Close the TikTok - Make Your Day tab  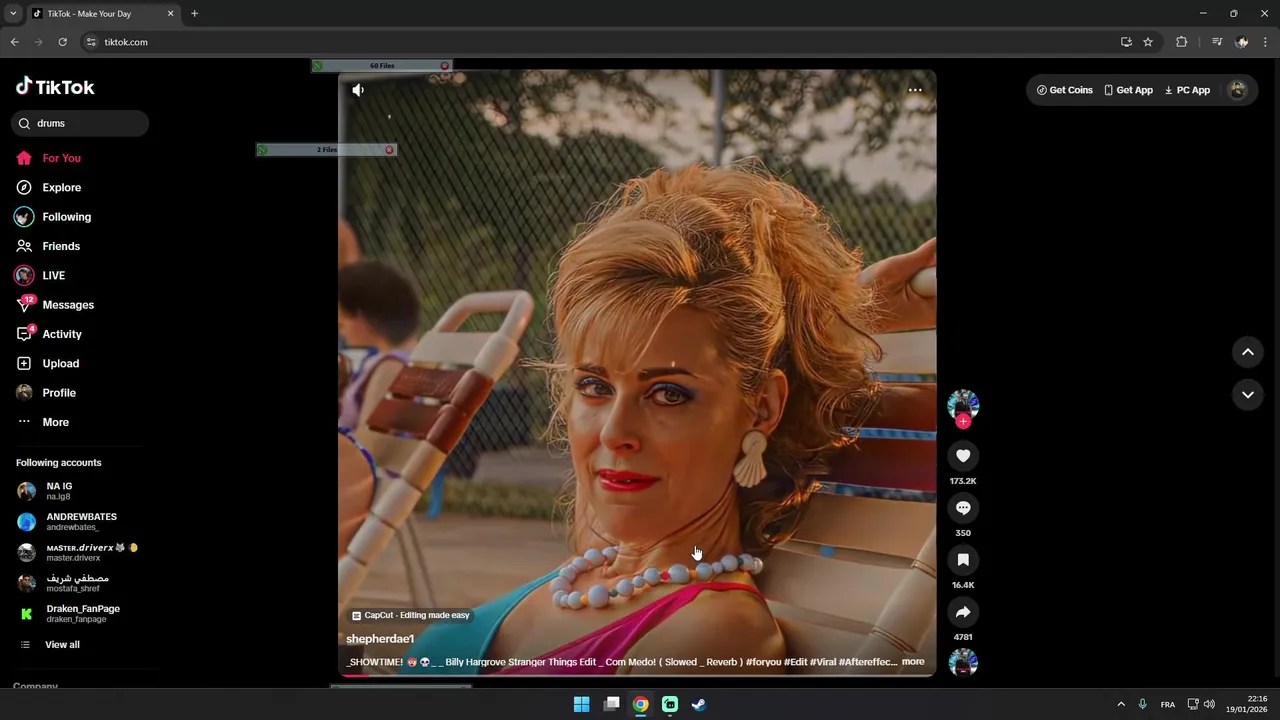[170, 14]
